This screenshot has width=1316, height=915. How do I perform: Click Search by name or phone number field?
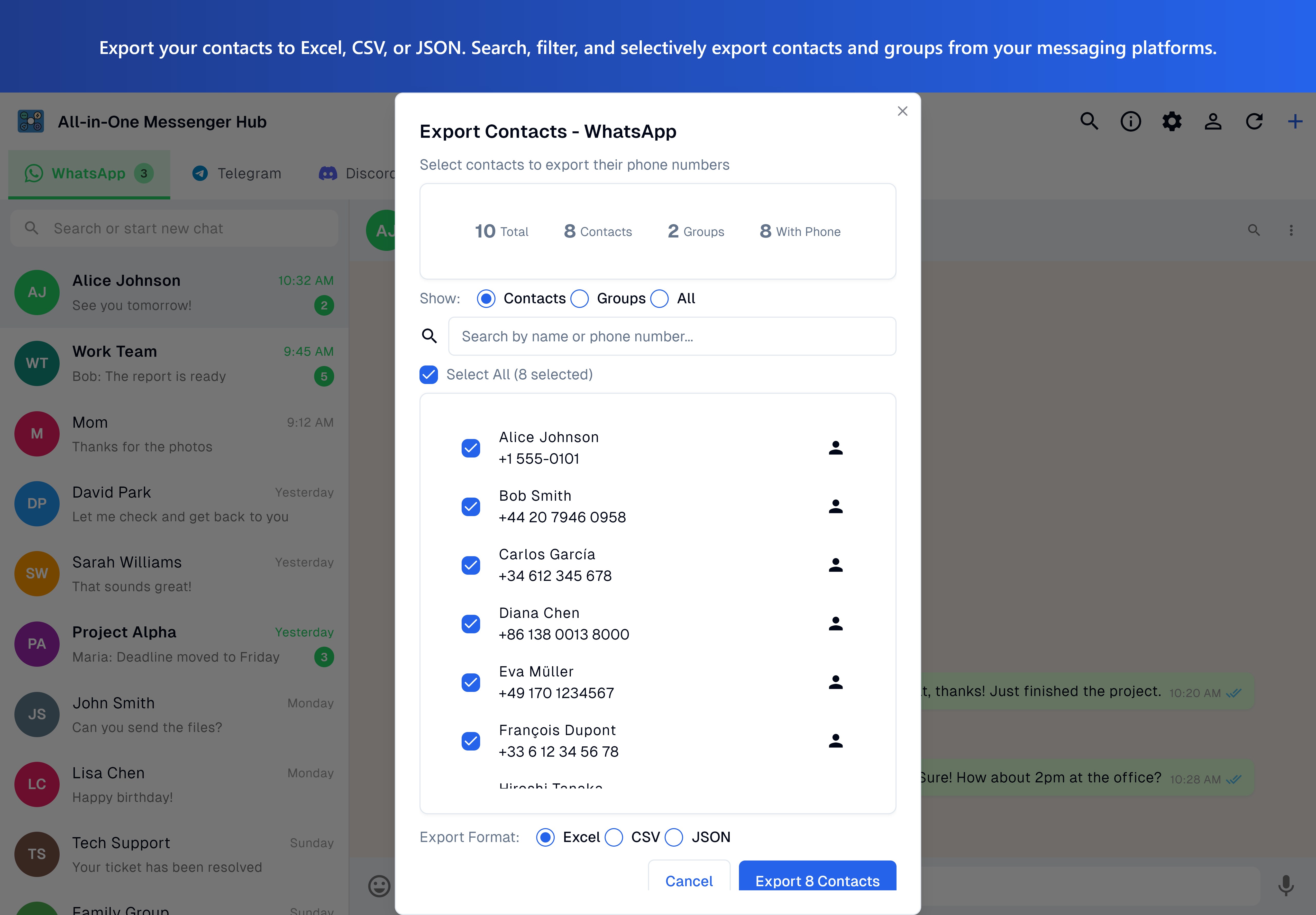pos(672,336)
